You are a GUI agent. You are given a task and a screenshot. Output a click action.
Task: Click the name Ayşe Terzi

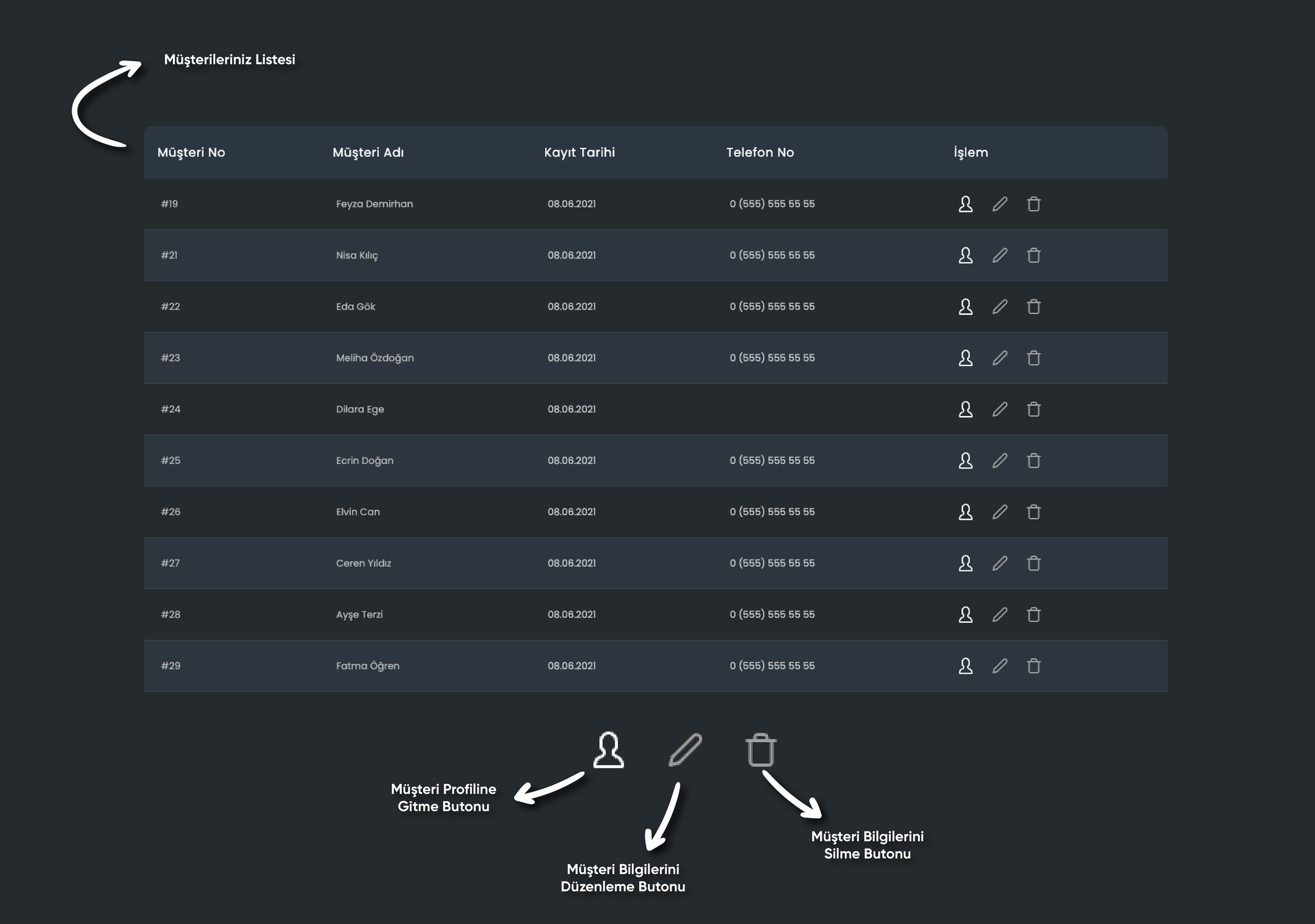[360, 614]
